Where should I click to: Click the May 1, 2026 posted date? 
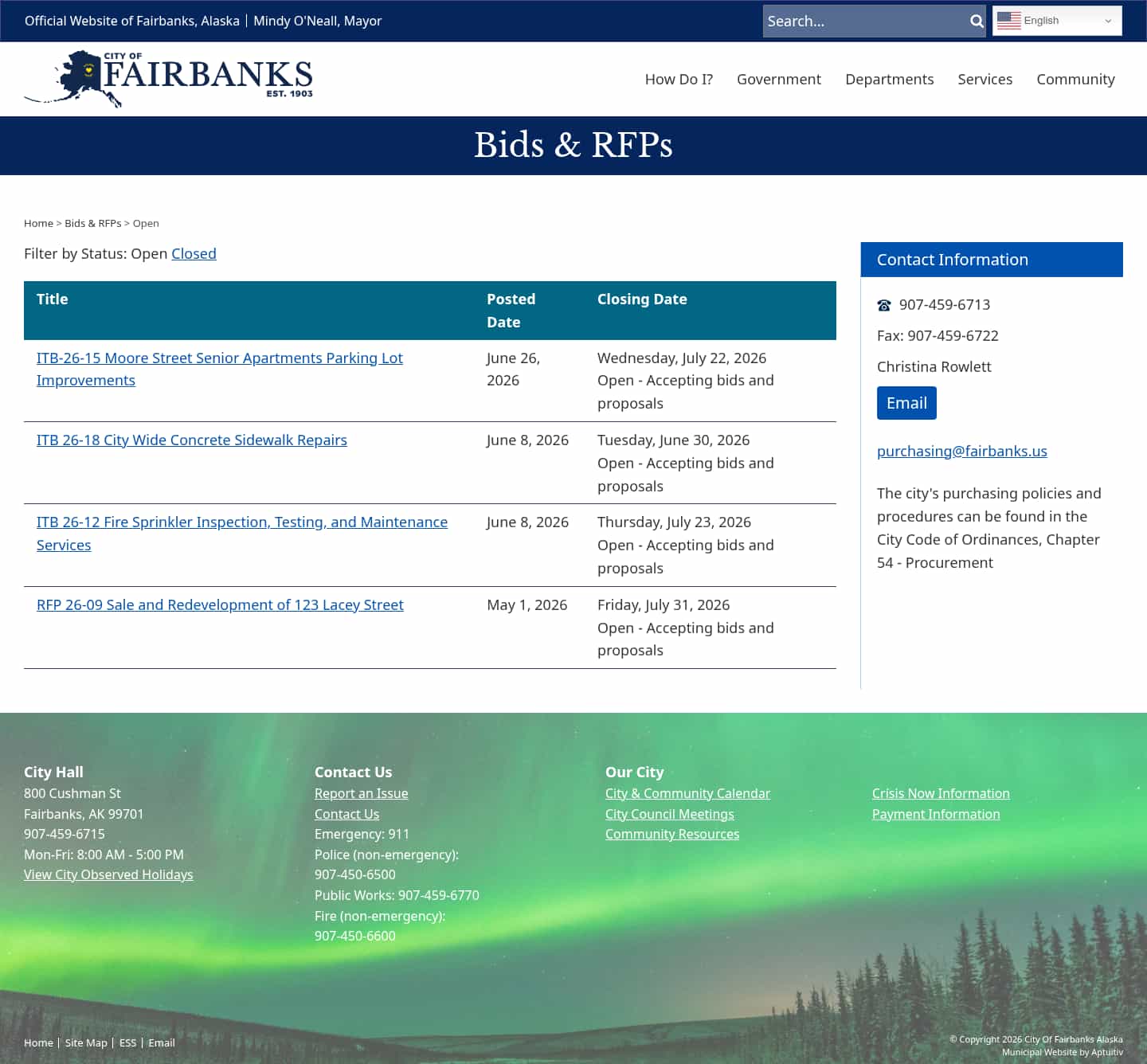pyautogui.click(x=527, y=605)
